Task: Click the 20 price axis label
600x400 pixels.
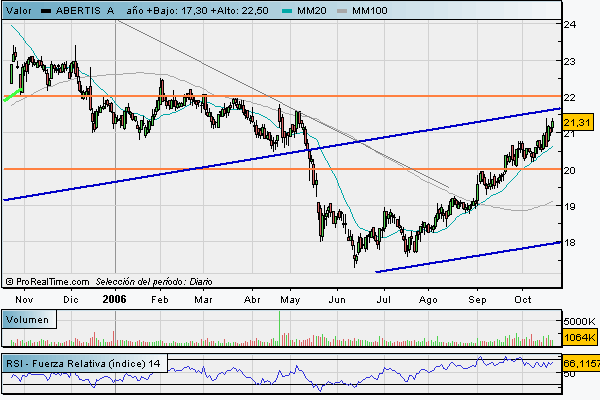Action: tap(569, 170)
